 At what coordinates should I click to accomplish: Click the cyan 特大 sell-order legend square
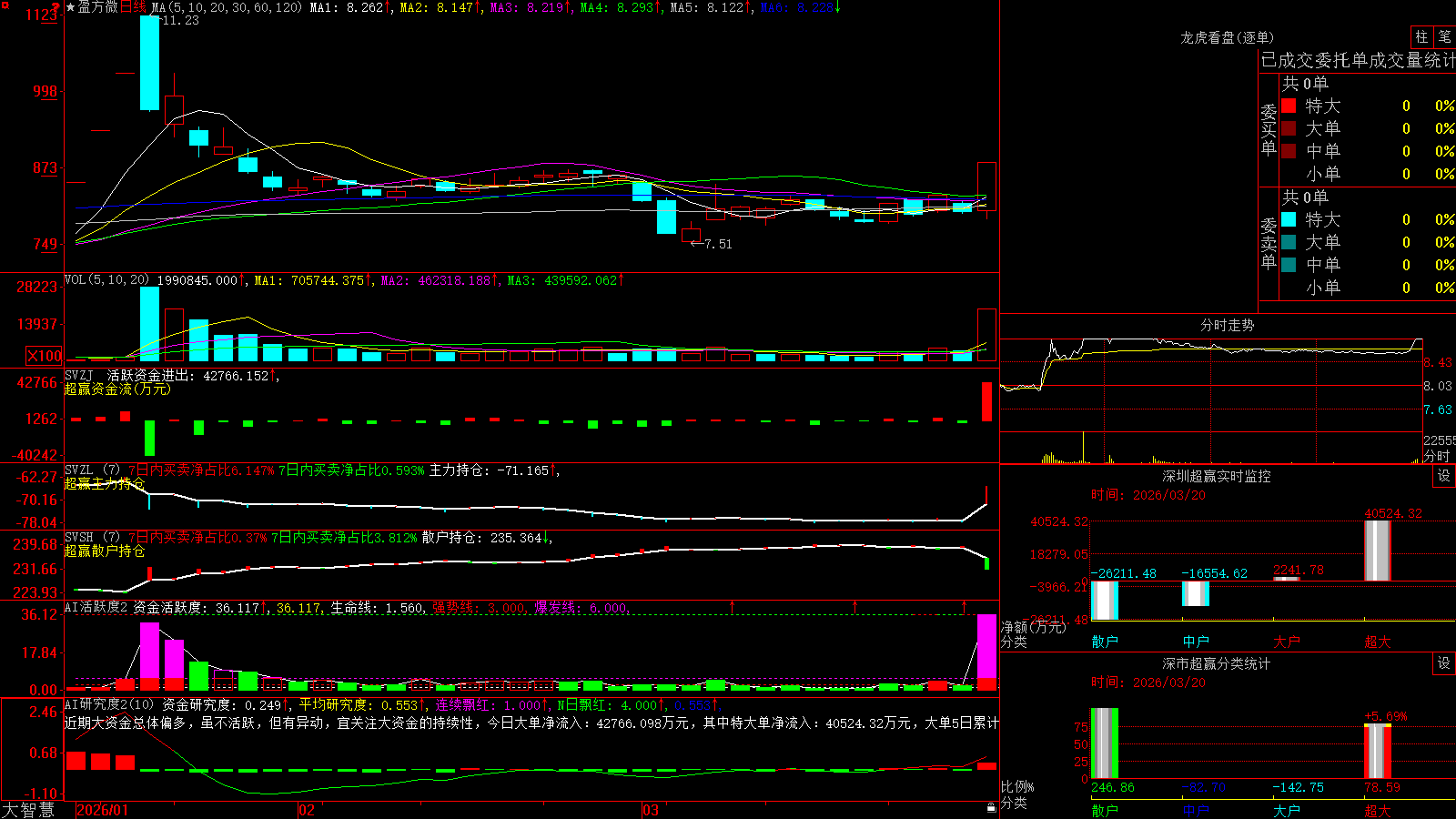coord(1289,219)
